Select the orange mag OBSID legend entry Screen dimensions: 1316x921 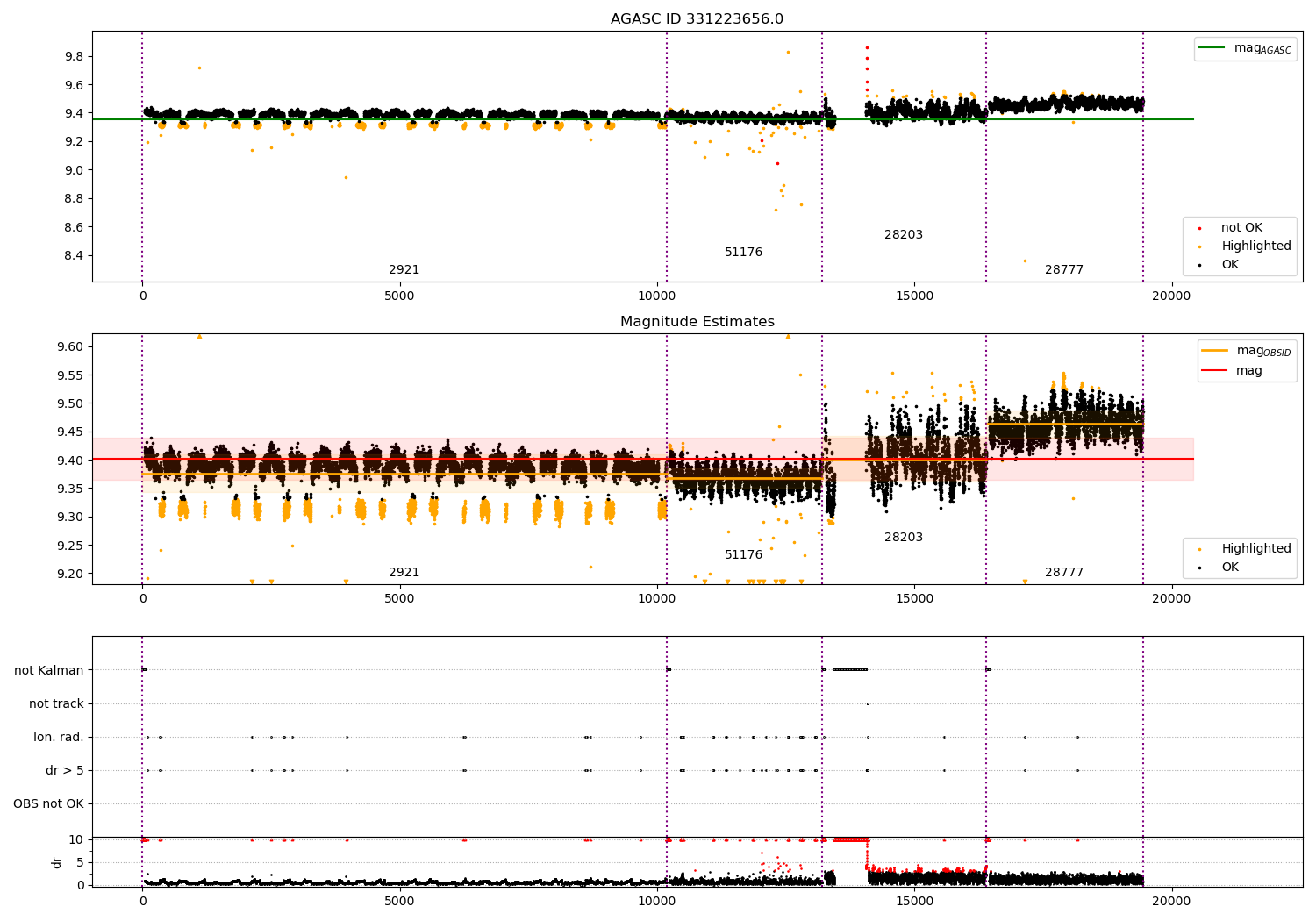(x=1247, y=351)
